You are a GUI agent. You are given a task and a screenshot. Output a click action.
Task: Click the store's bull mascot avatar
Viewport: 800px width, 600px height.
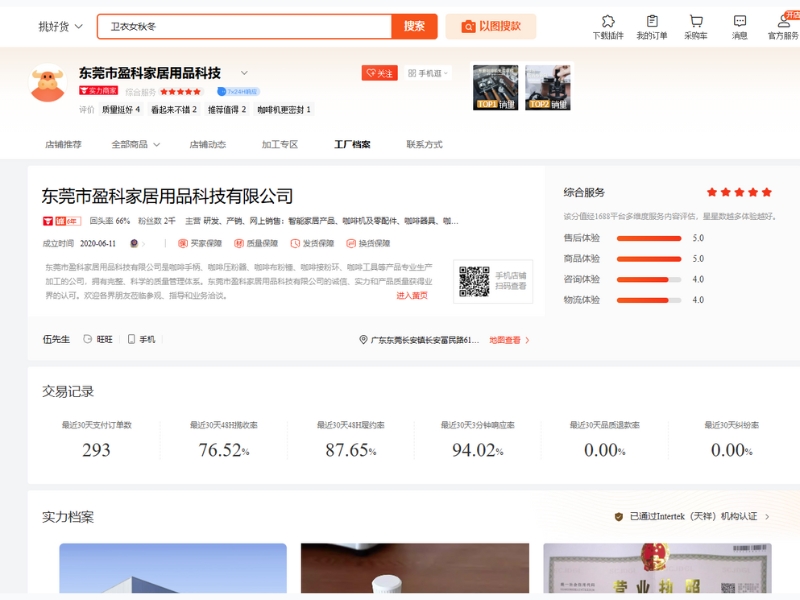47,85
